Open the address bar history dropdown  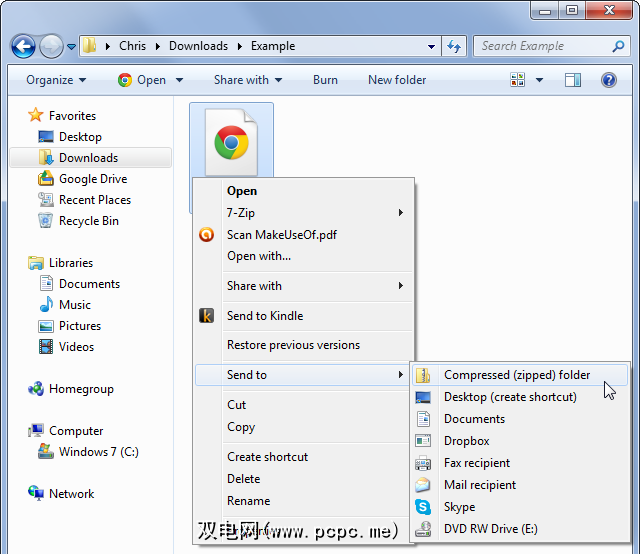point(431,47)
